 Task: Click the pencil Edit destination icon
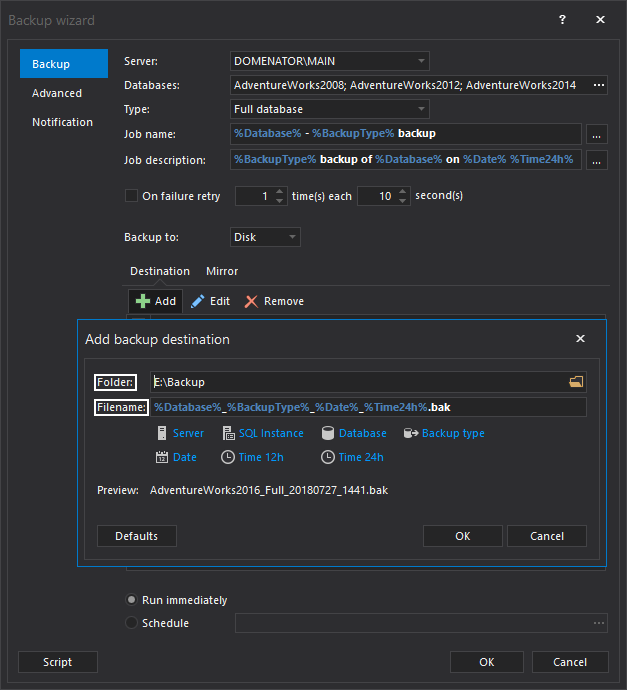click(x=198, y=301)
